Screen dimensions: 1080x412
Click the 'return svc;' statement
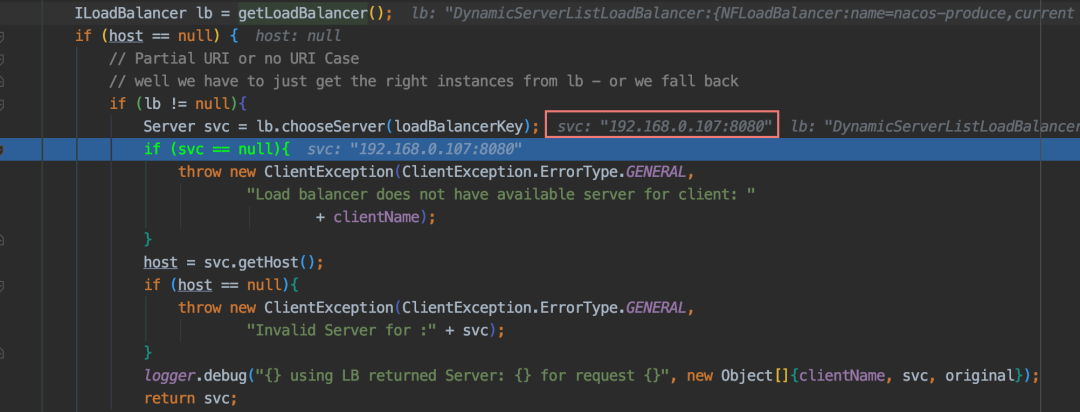pyautogui.click(x=190, y=398)
